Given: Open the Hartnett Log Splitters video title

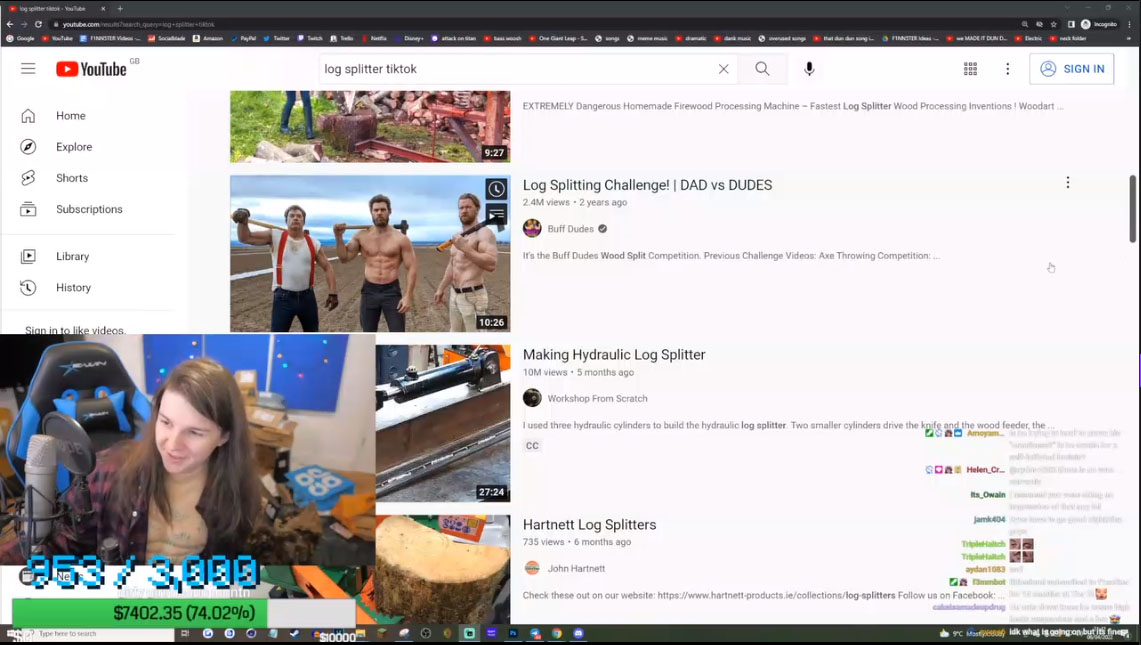Looking at the screenshot, I should (589, 525).
